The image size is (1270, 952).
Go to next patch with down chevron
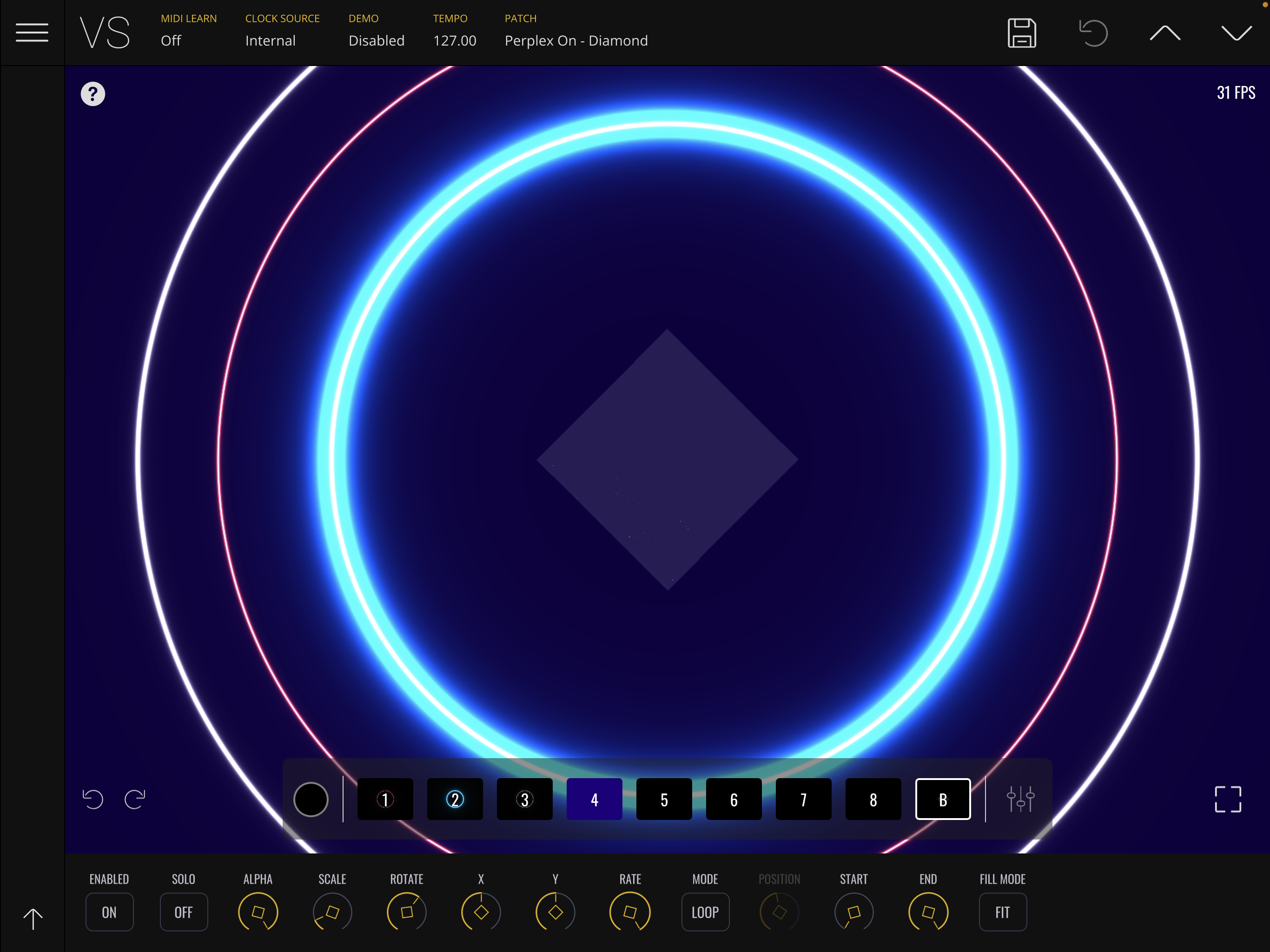(x=1236, y=33)
